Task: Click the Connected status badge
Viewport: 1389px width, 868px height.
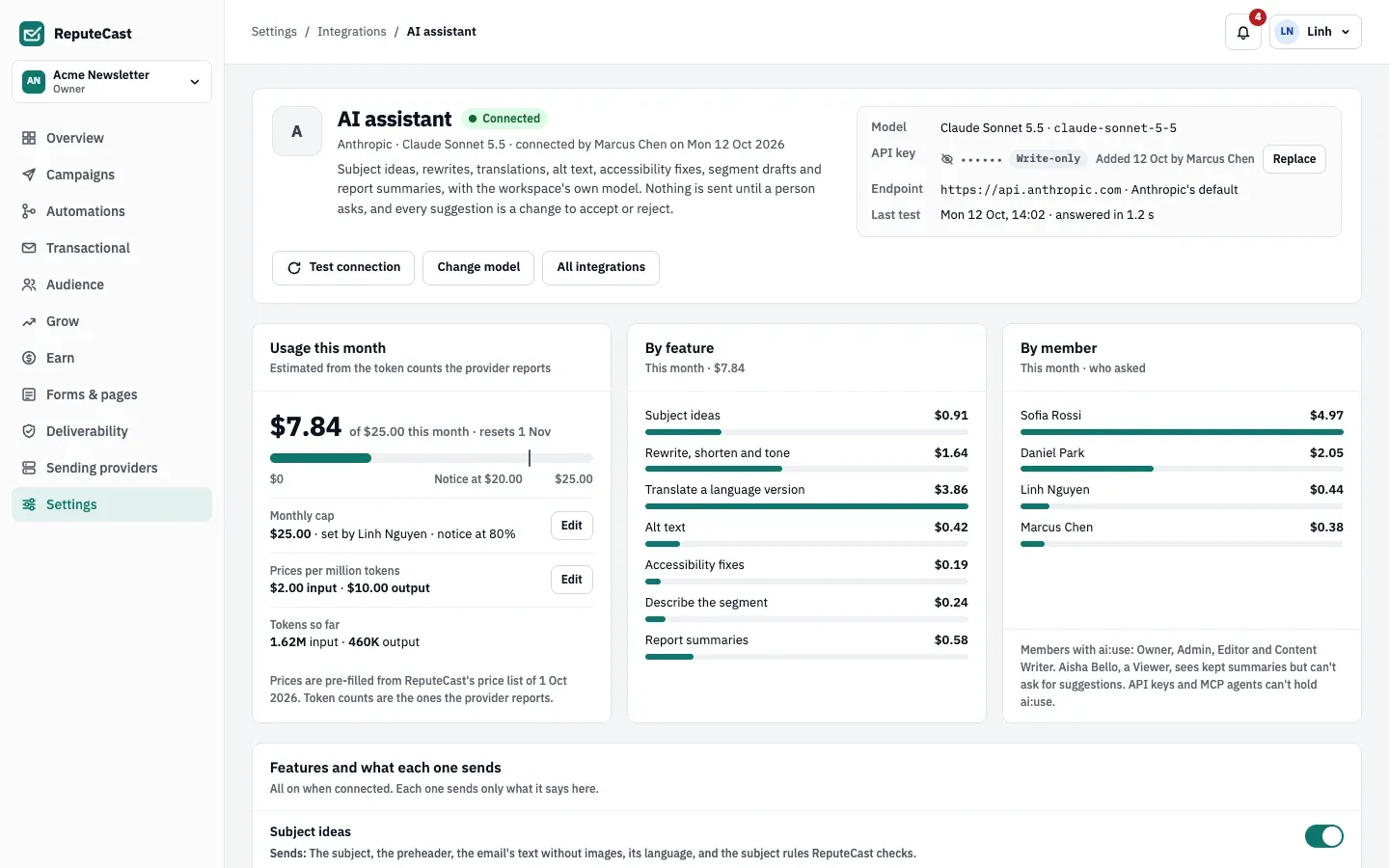Action: [504, 119]
